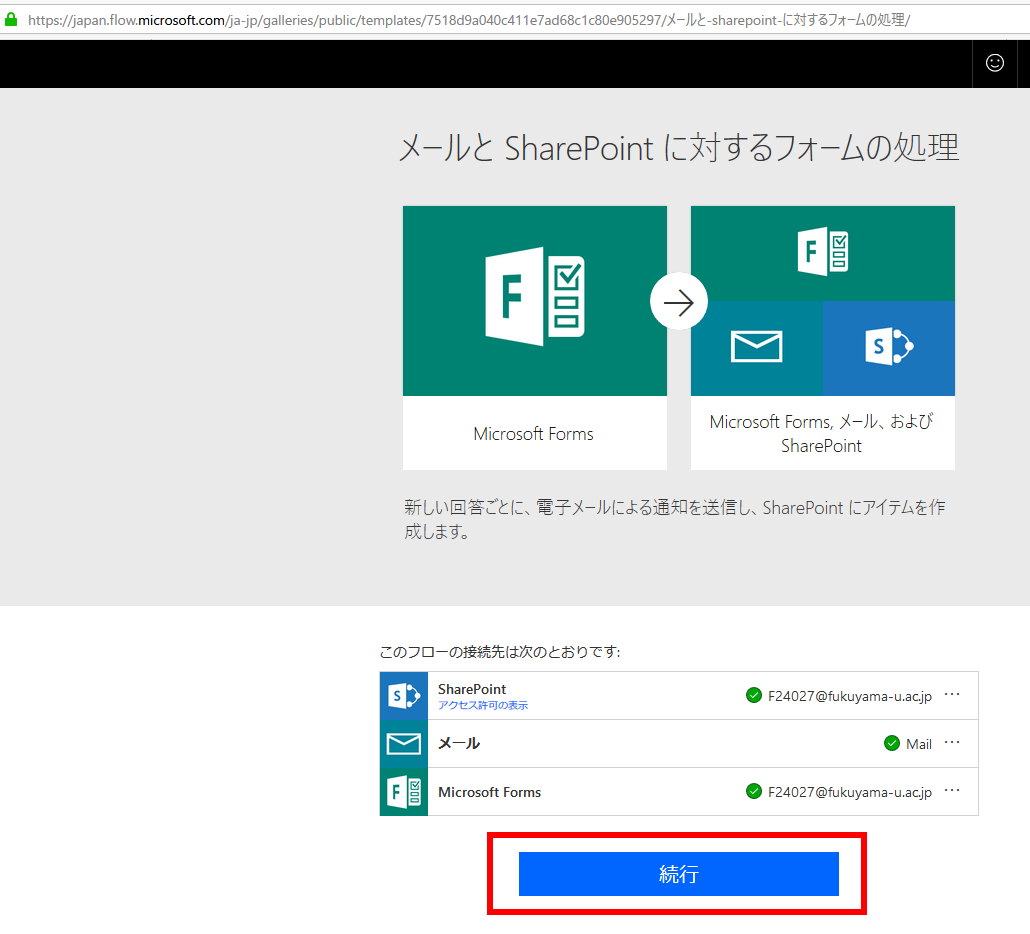Click the template description starting 新しい回答ごとに

(675, 519)
